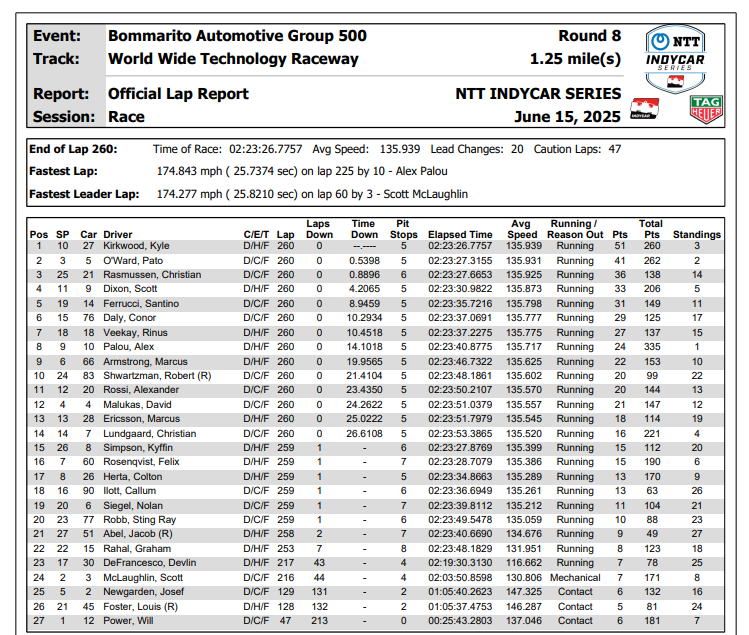
Task: Select driver Veekay, Rinus
Action: point(135,333)
